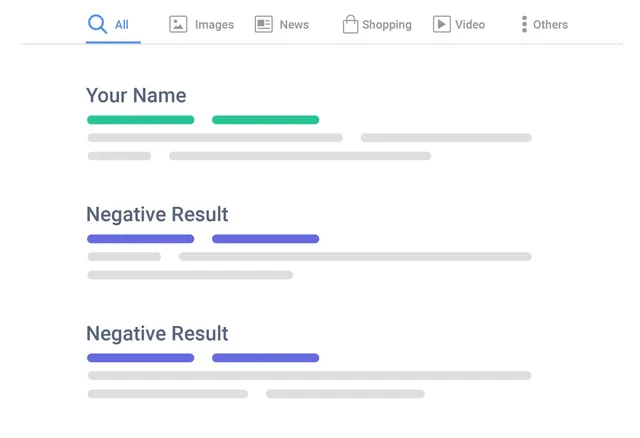Click first green bar under Your Name
The height and width of the screenshot is (438, 640).
(x=140, y=120)
